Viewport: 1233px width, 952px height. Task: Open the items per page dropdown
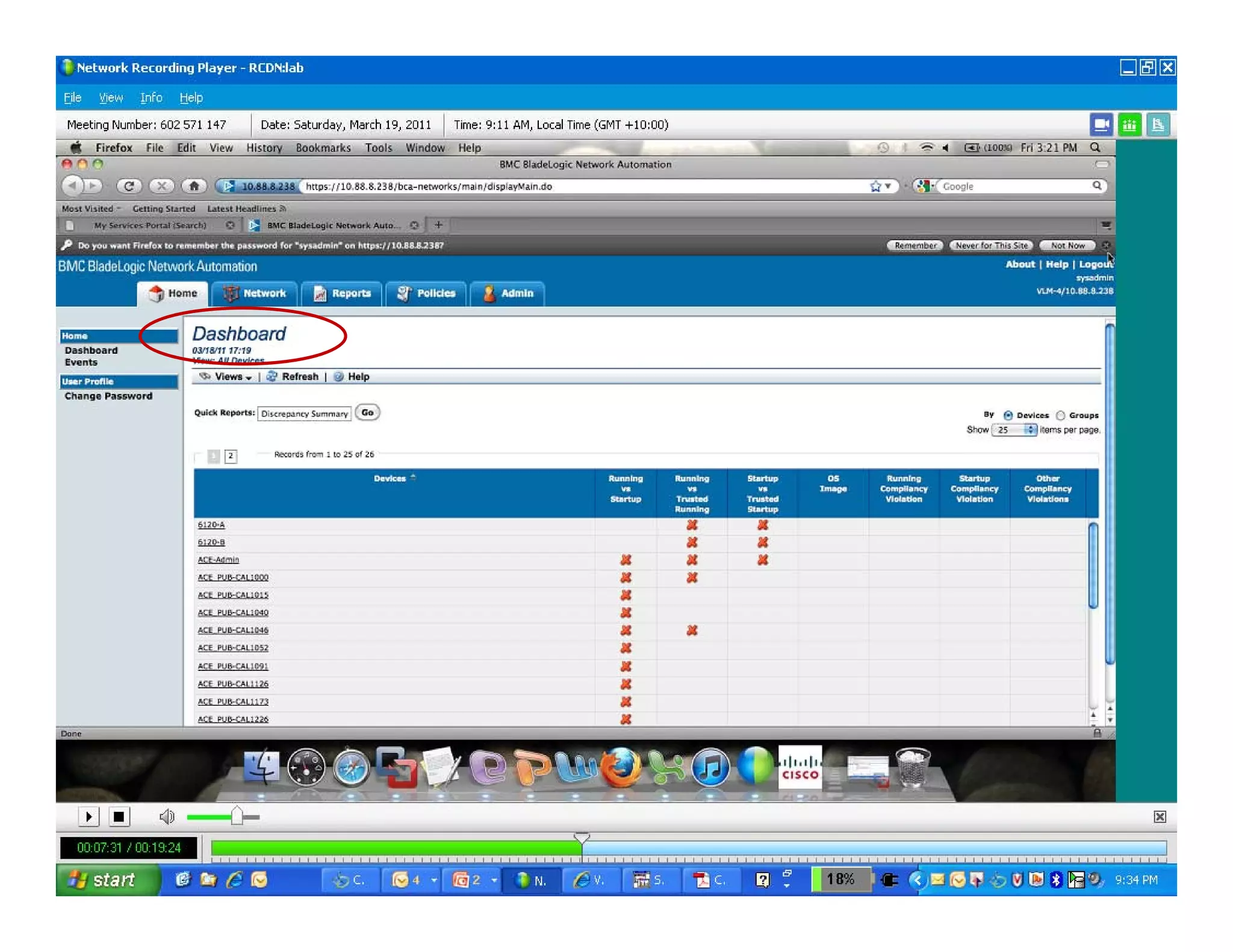1014,430
